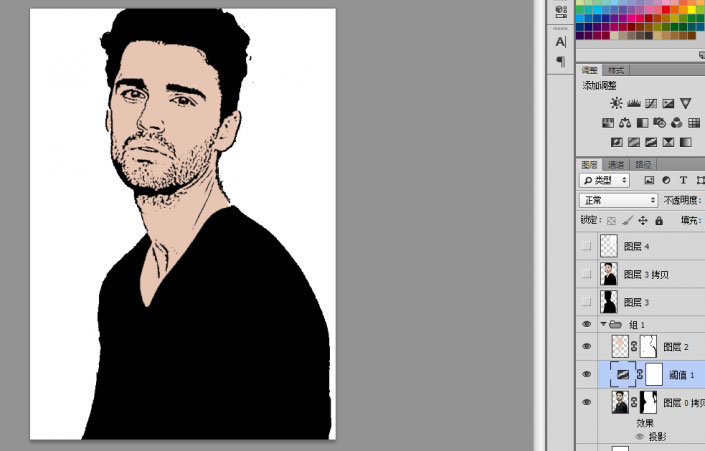Pick the red swatch in Swatches

[666, 9]
